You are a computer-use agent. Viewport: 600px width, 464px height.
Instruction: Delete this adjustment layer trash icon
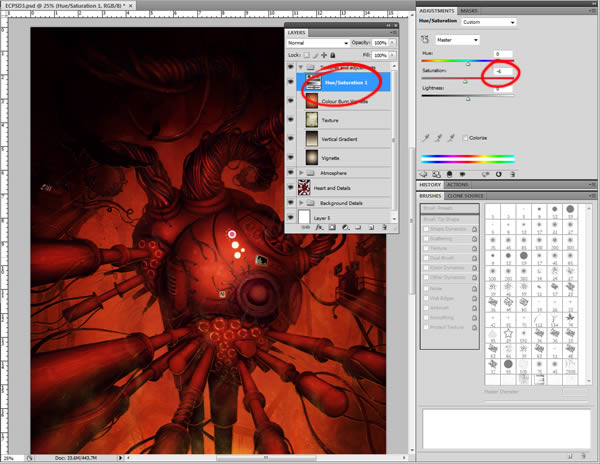[x=512, y=174]
